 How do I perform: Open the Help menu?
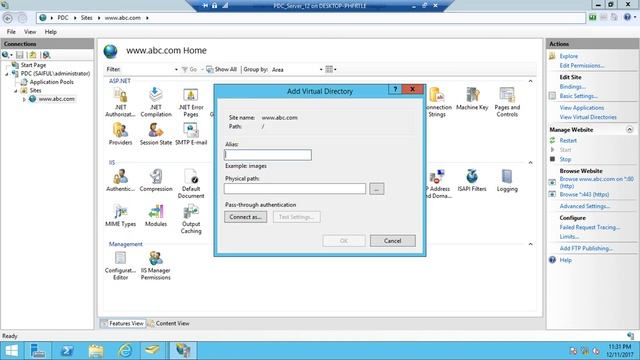[51, 32]
